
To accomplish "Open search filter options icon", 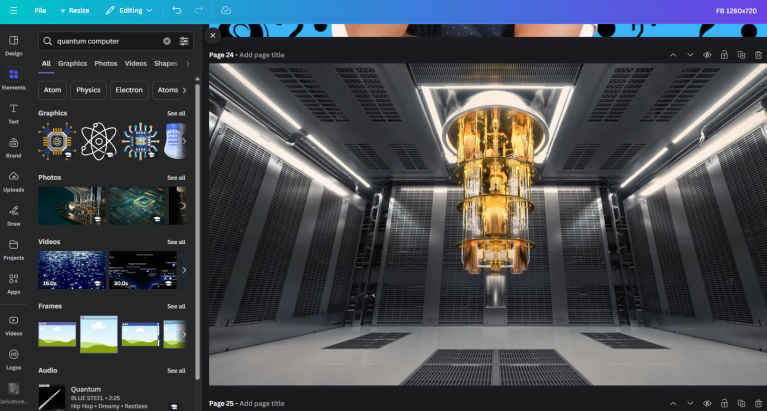I will tap(184, 41).
